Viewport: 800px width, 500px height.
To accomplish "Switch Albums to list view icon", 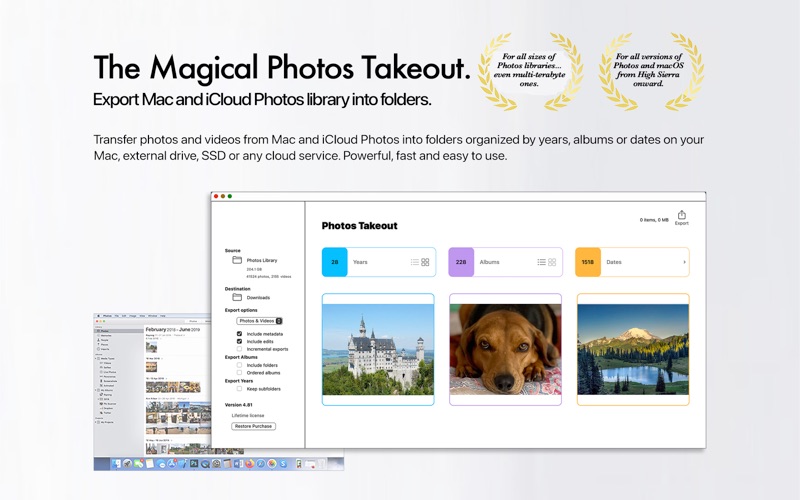I will pyautogui.click(x=541, y=262).
